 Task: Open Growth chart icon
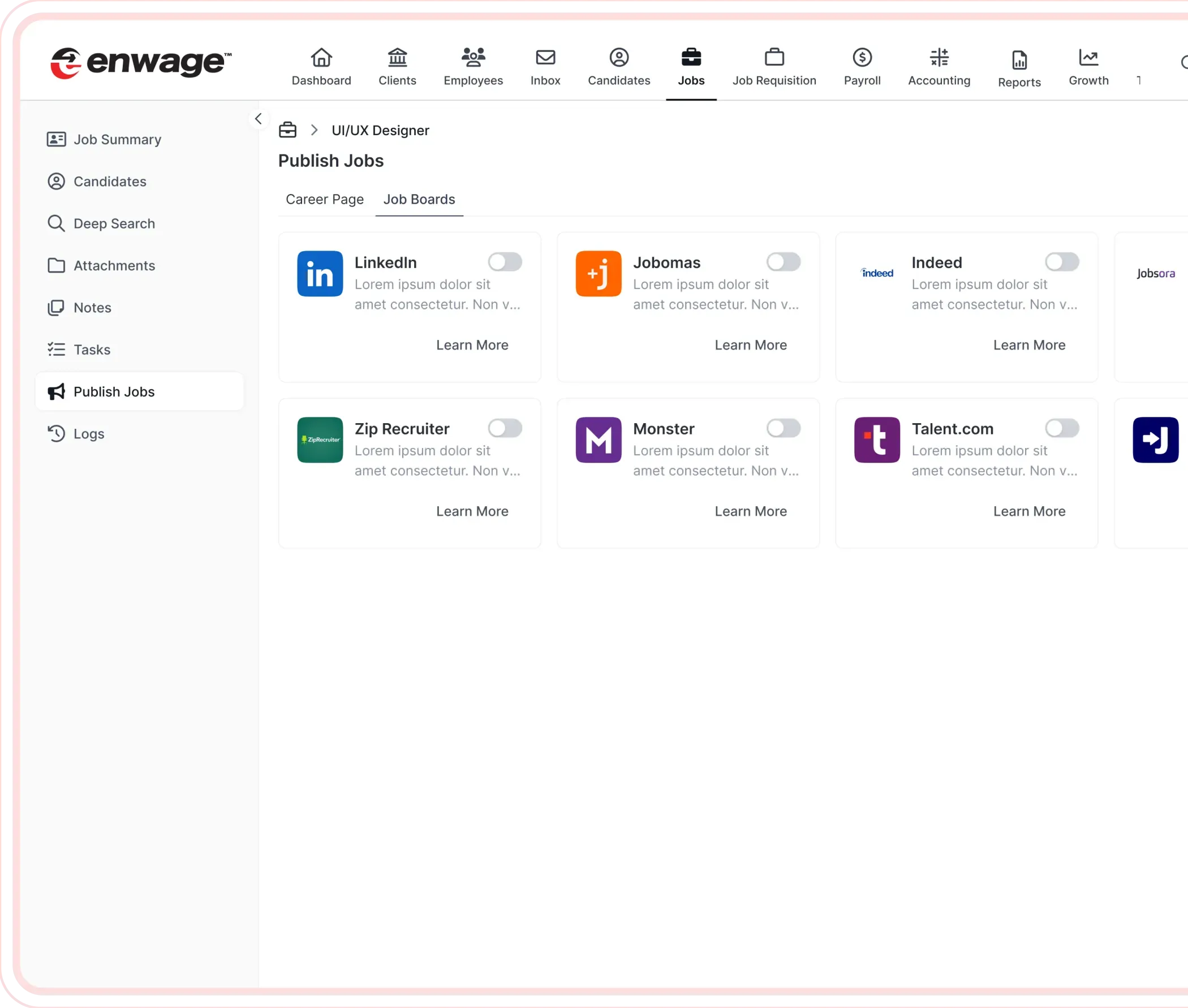(1088, 58)
